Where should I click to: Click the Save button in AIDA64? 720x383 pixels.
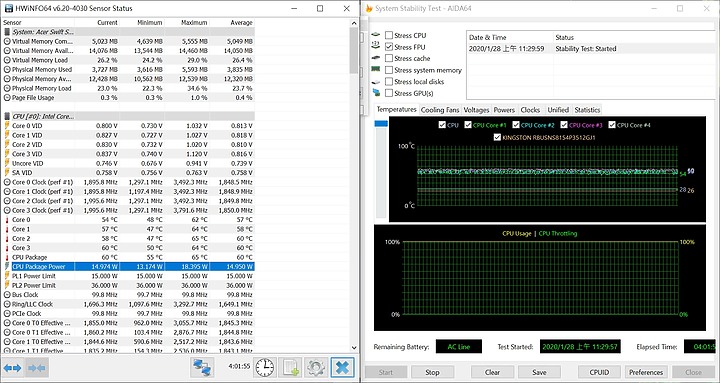point(539,372)
